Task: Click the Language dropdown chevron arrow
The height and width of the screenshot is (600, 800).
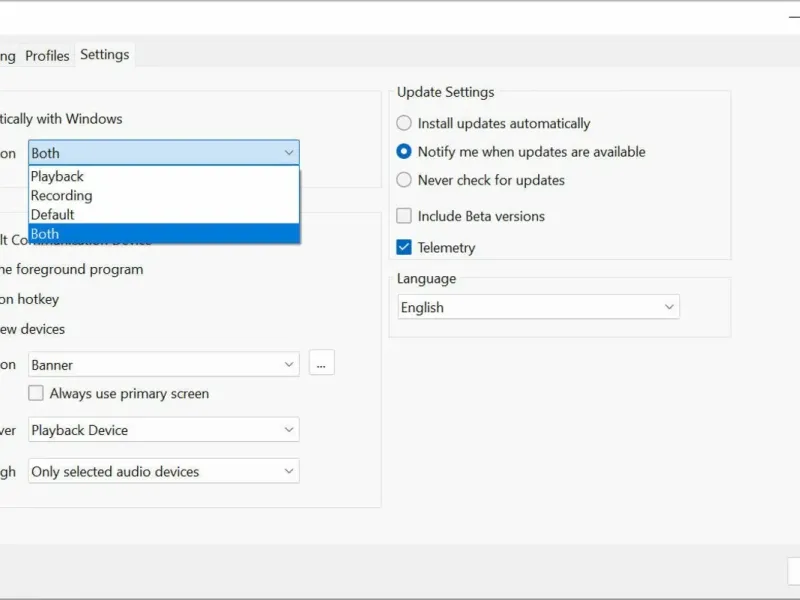Action: [x=669, y=307]
